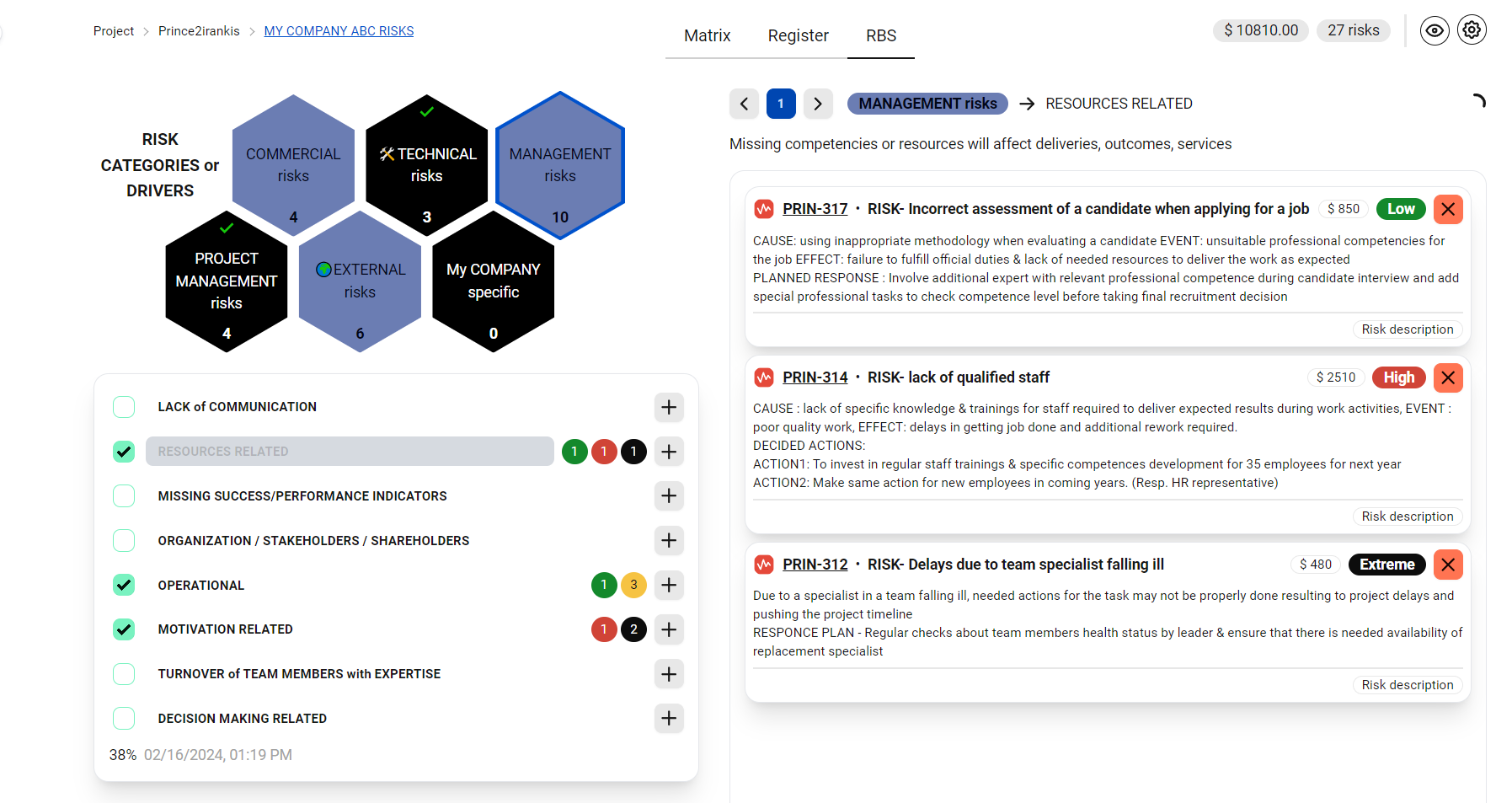Open MY COMPANY ABC RISKS link
This screenshot has width=1512, height=803.
[x=339, y=31]
